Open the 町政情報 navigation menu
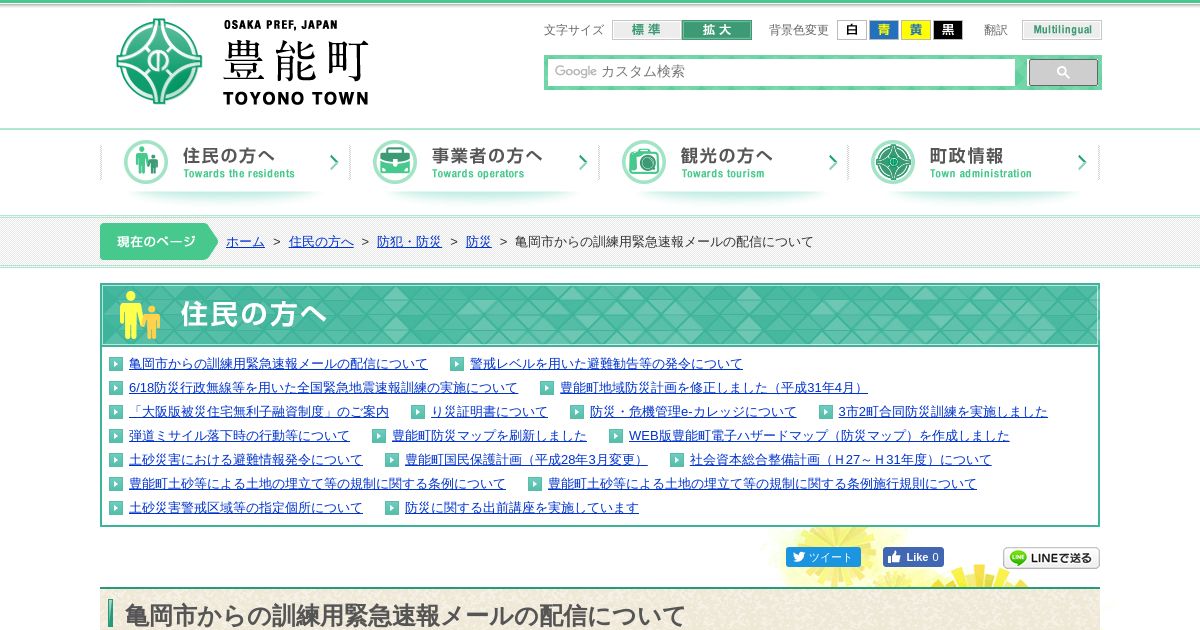 (x=973, y=163)
